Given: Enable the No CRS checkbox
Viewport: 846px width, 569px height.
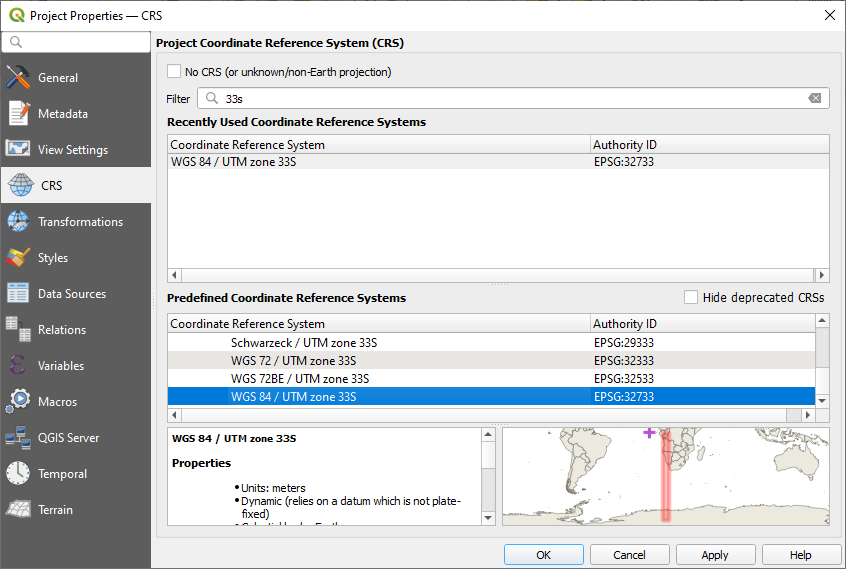Looking at the screenshot, I should click(x=175, y=72).
